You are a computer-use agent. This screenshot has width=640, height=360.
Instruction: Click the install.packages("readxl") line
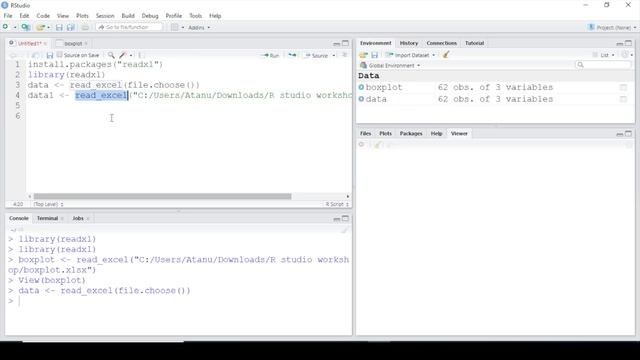[x=95, y=64]
